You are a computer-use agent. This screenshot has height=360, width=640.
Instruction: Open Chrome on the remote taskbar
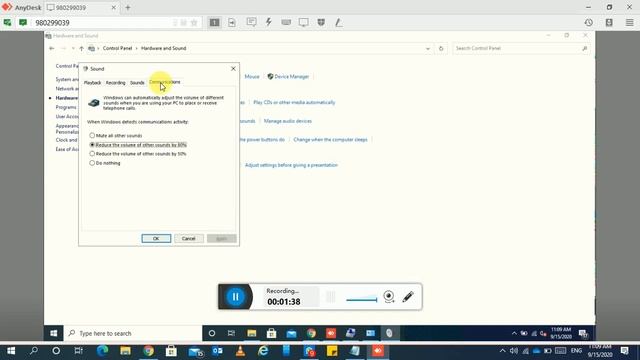(311, 333)
